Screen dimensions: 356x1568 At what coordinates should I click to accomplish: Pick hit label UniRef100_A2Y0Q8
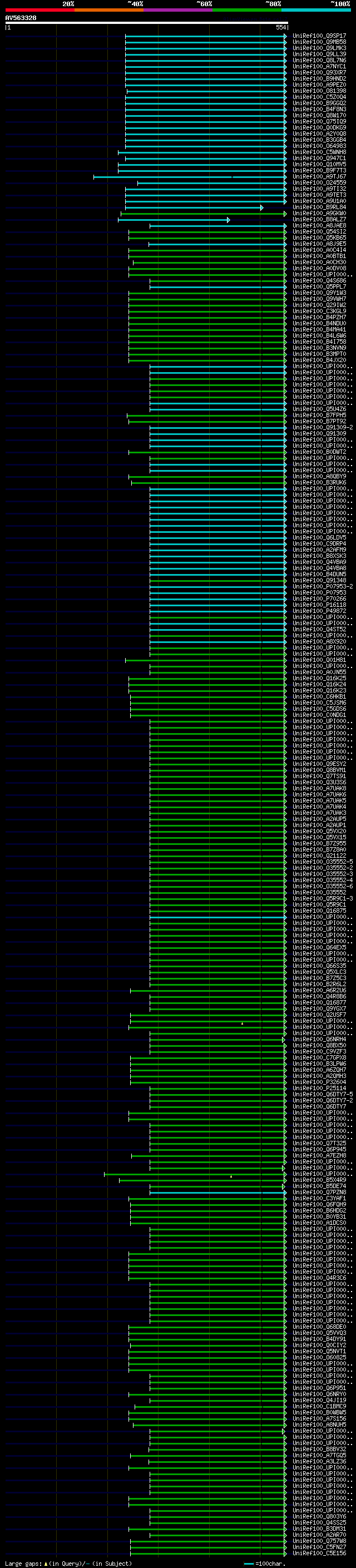tap(319, 134)
